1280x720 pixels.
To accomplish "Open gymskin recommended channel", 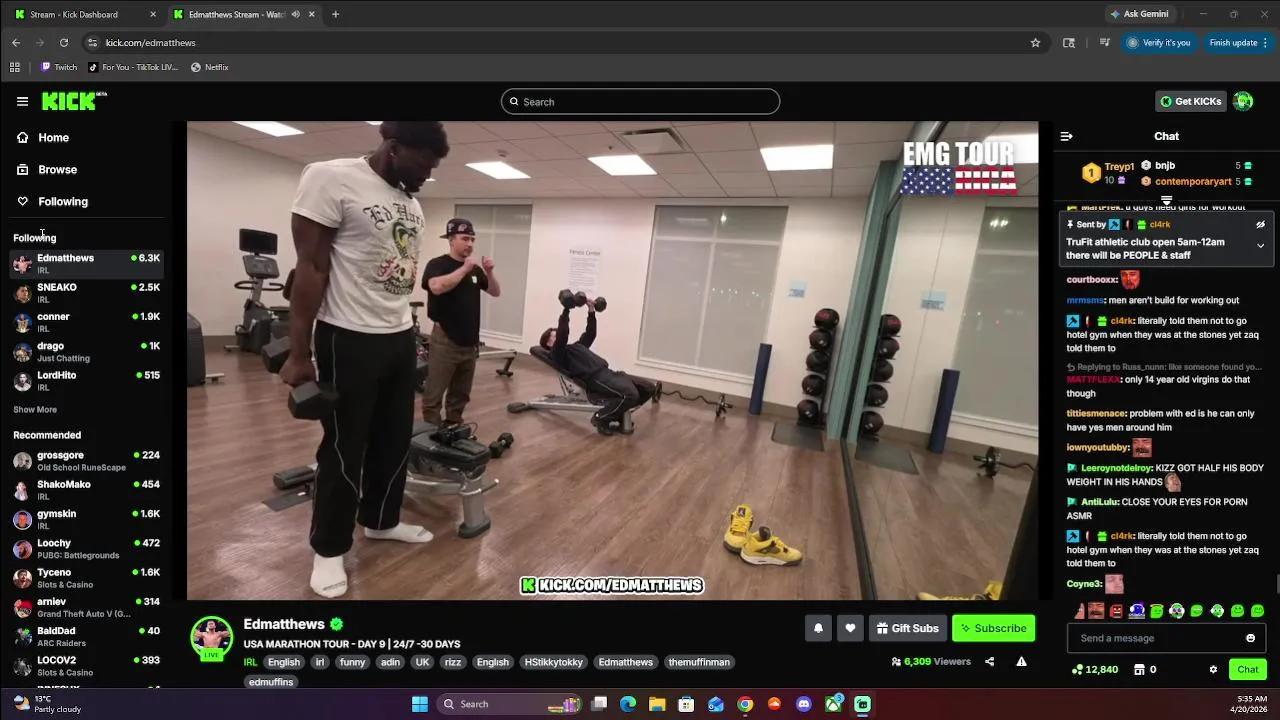I will coord(86,519).
